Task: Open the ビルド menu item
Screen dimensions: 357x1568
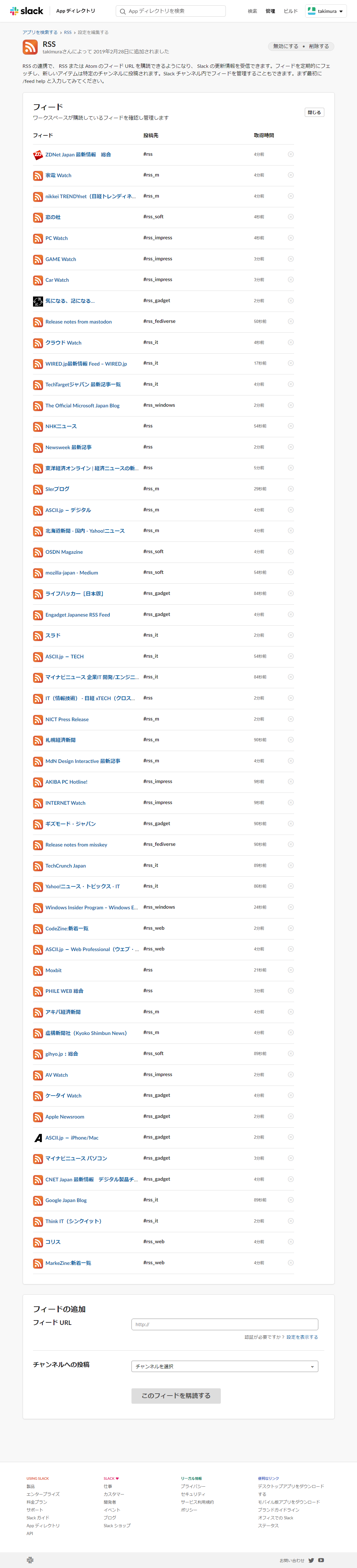Action: 291,11
